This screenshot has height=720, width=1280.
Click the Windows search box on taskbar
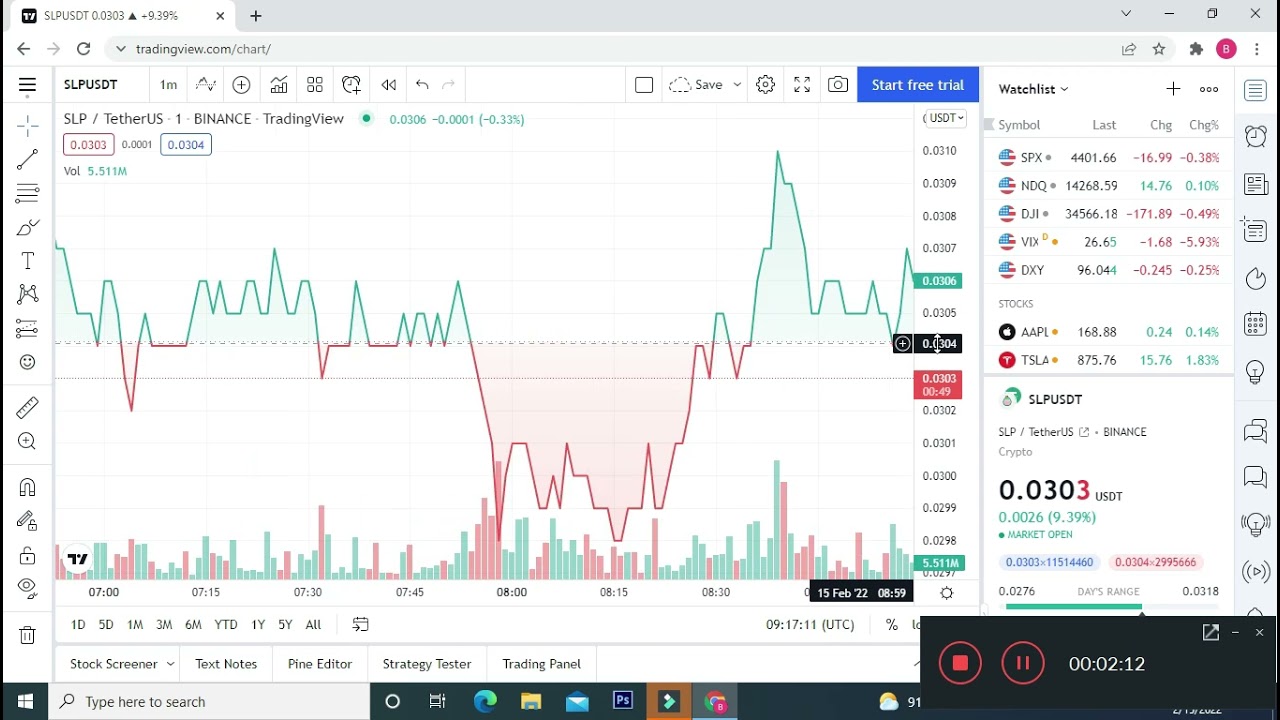click(208, 702)
